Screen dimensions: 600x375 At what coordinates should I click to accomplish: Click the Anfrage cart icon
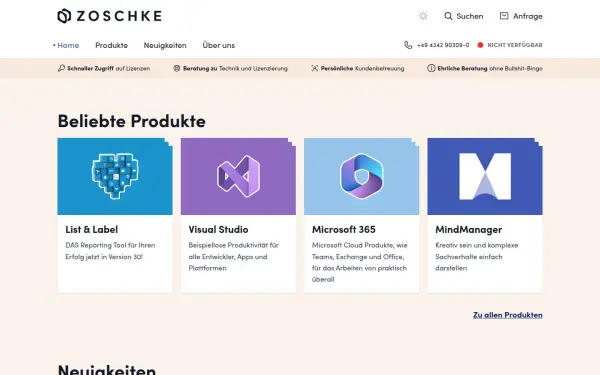(504, 16)
